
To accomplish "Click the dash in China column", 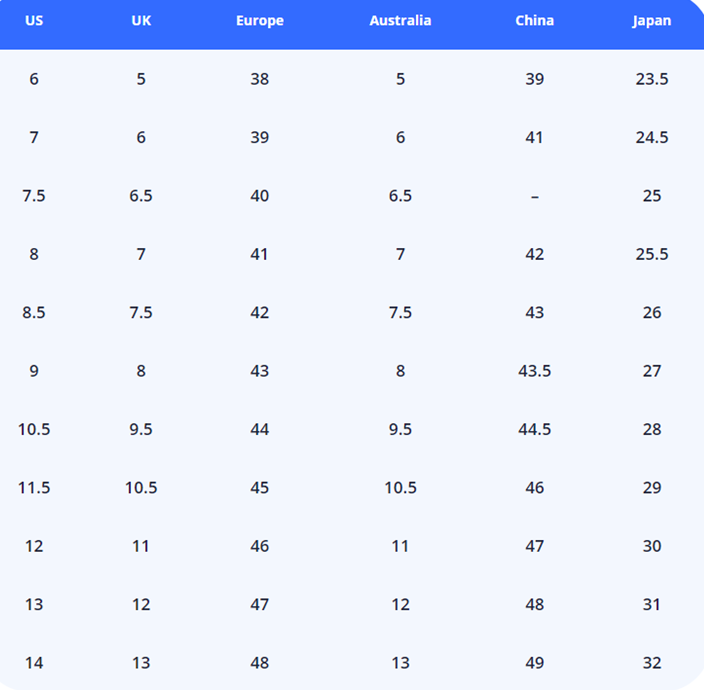I will [x=534, y=196].
